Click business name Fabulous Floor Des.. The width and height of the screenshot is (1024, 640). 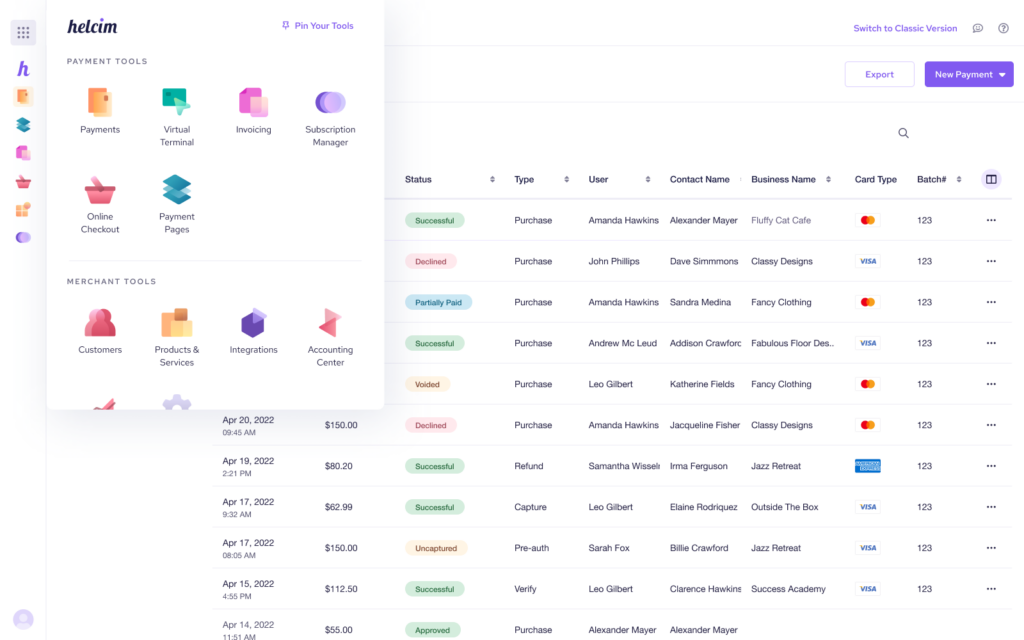[x=792, y=344]
